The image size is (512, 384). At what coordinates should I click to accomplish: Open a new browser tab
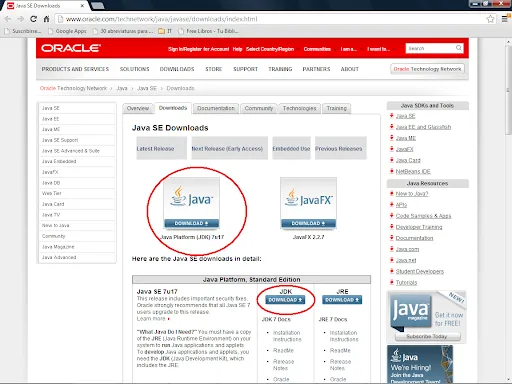pyautogui.click(x=97, y=6)
